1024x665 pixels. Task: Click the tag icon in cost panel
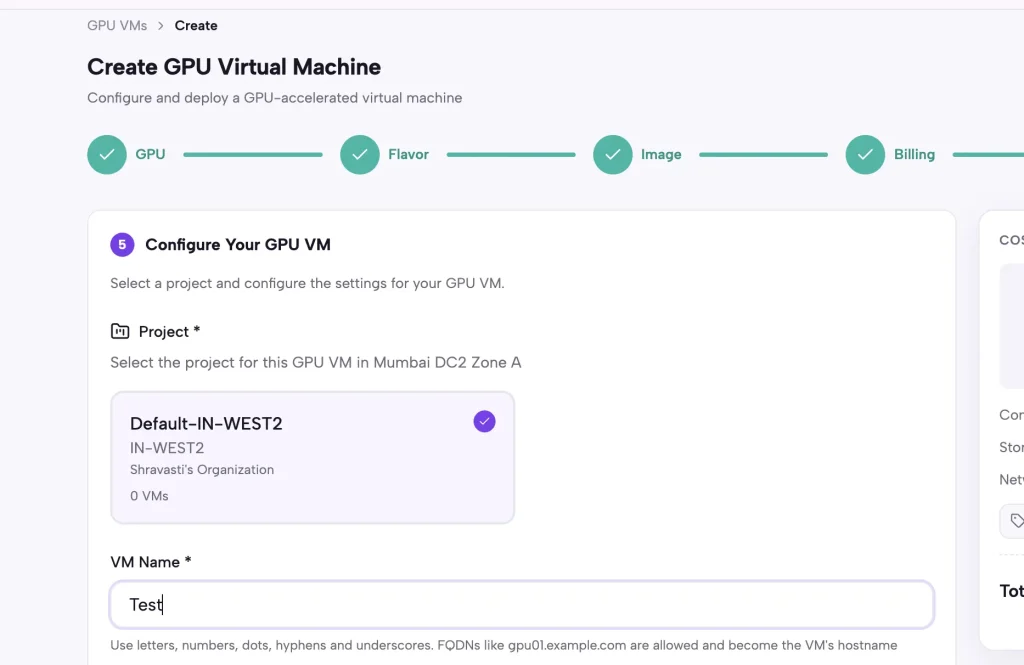(1017, 521)
